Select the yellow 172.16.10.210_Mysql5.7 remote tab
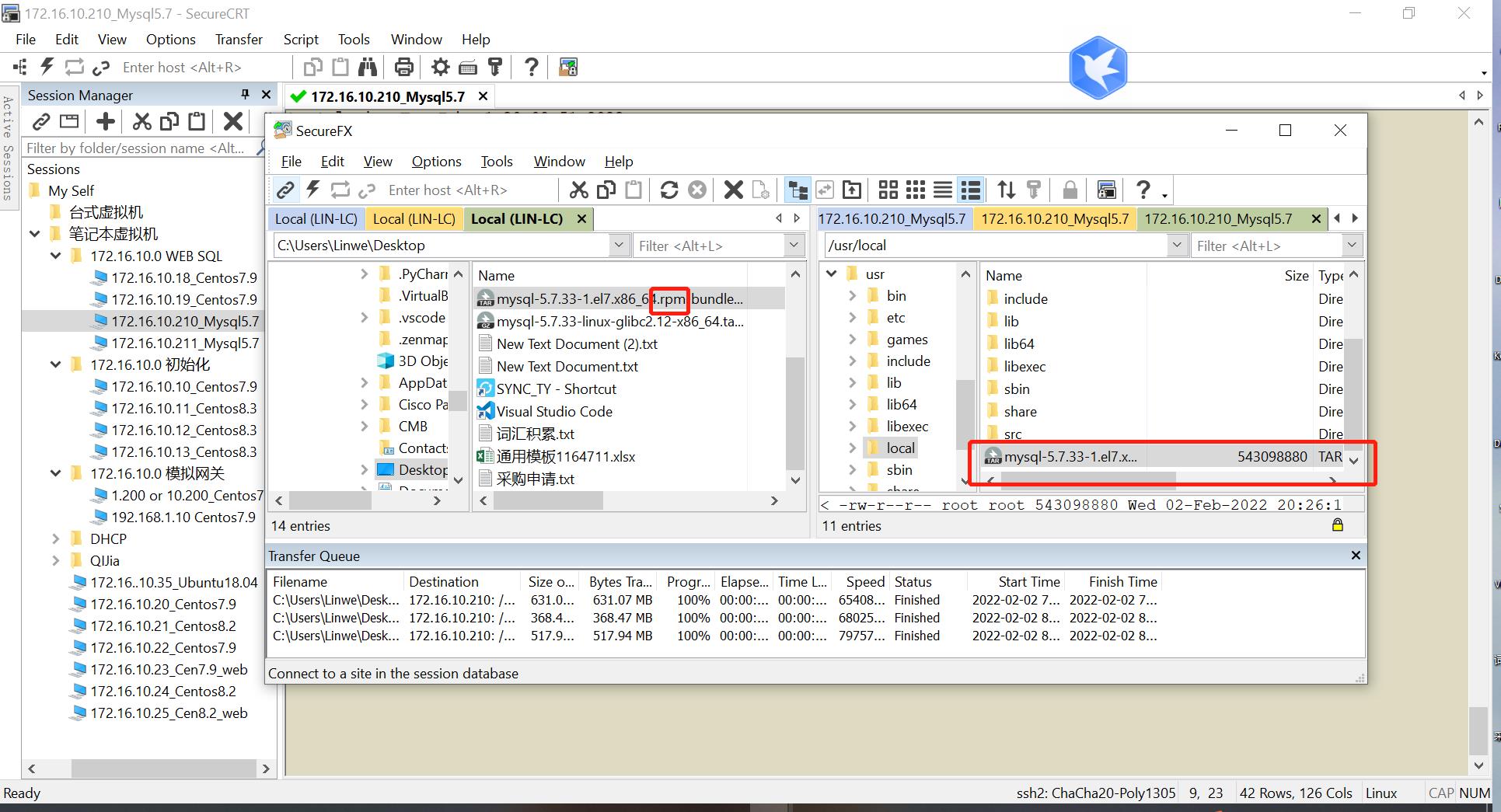 click(x=1055, y=218)
